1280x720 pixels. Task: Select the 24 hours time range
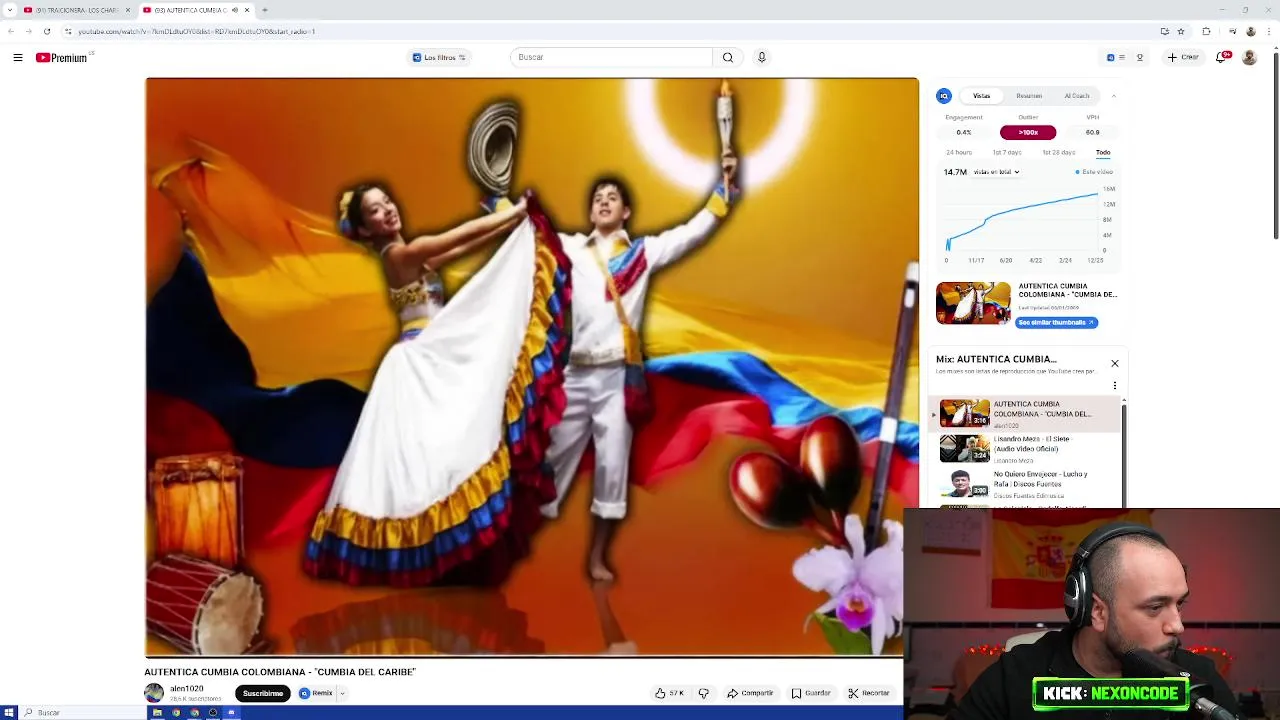pos(959,152)
